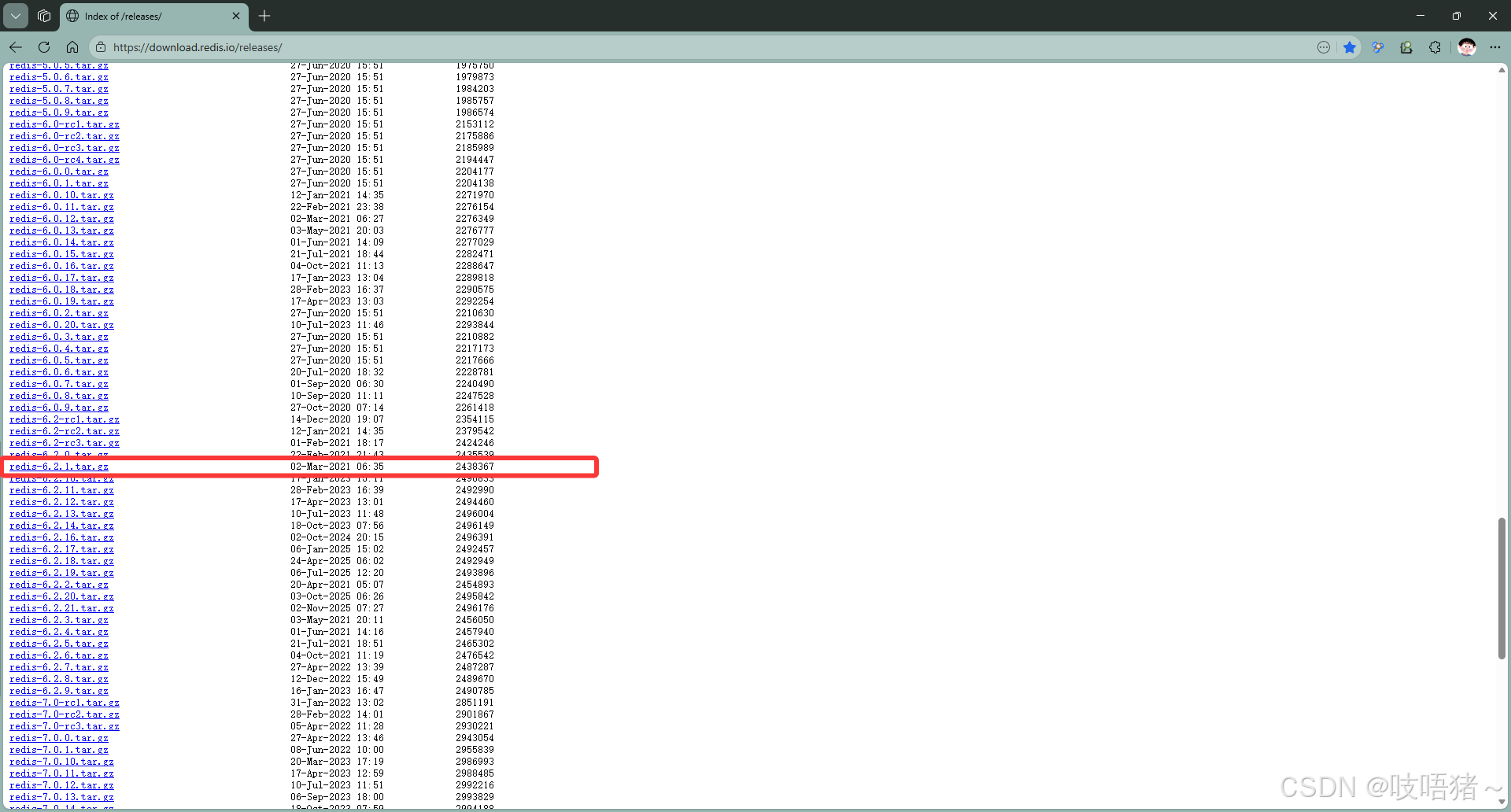The image size is (1511, 812).
Task: Click the scrollbar up arrow
Action: pos(1502,70)
